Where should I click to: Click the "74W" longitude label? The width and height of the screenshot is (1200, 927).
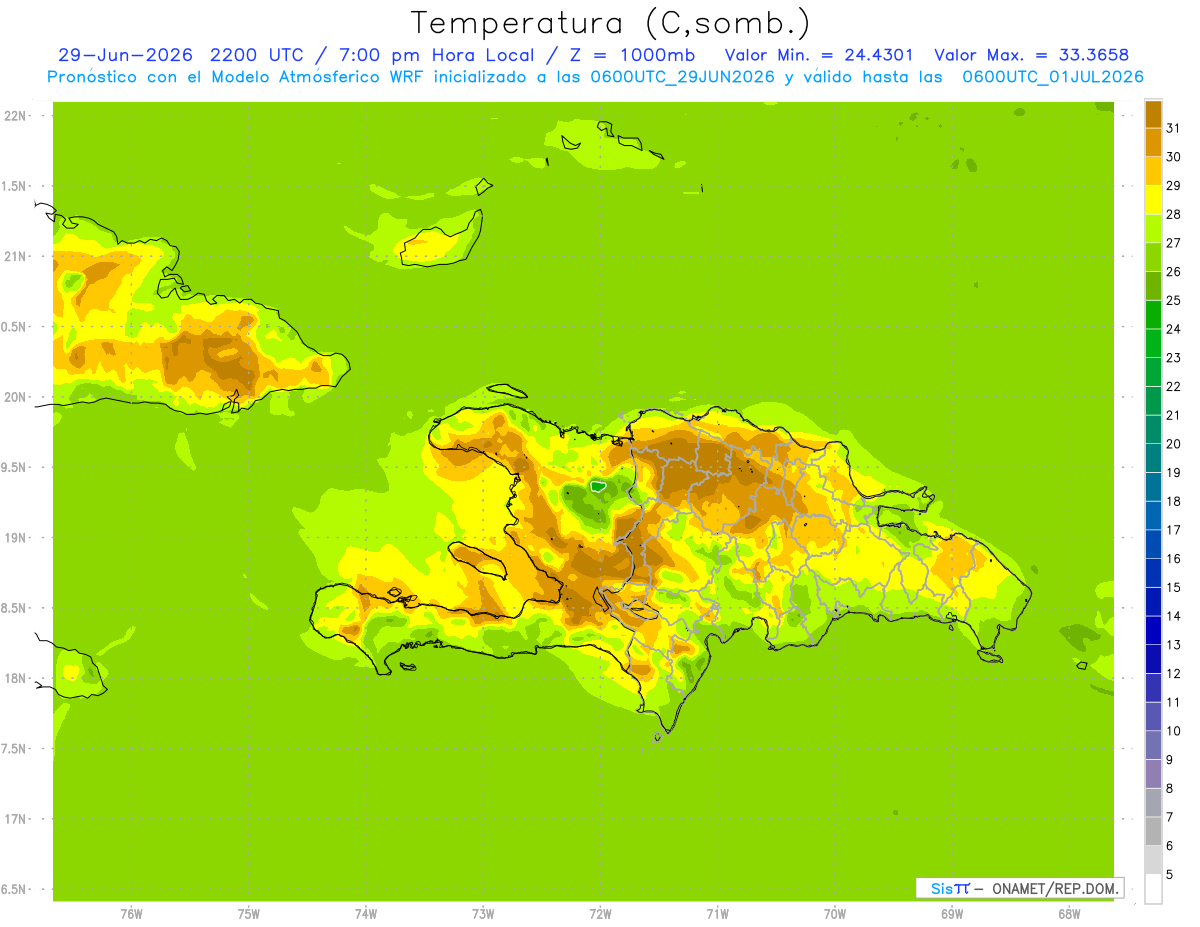[x=366, y=914]
